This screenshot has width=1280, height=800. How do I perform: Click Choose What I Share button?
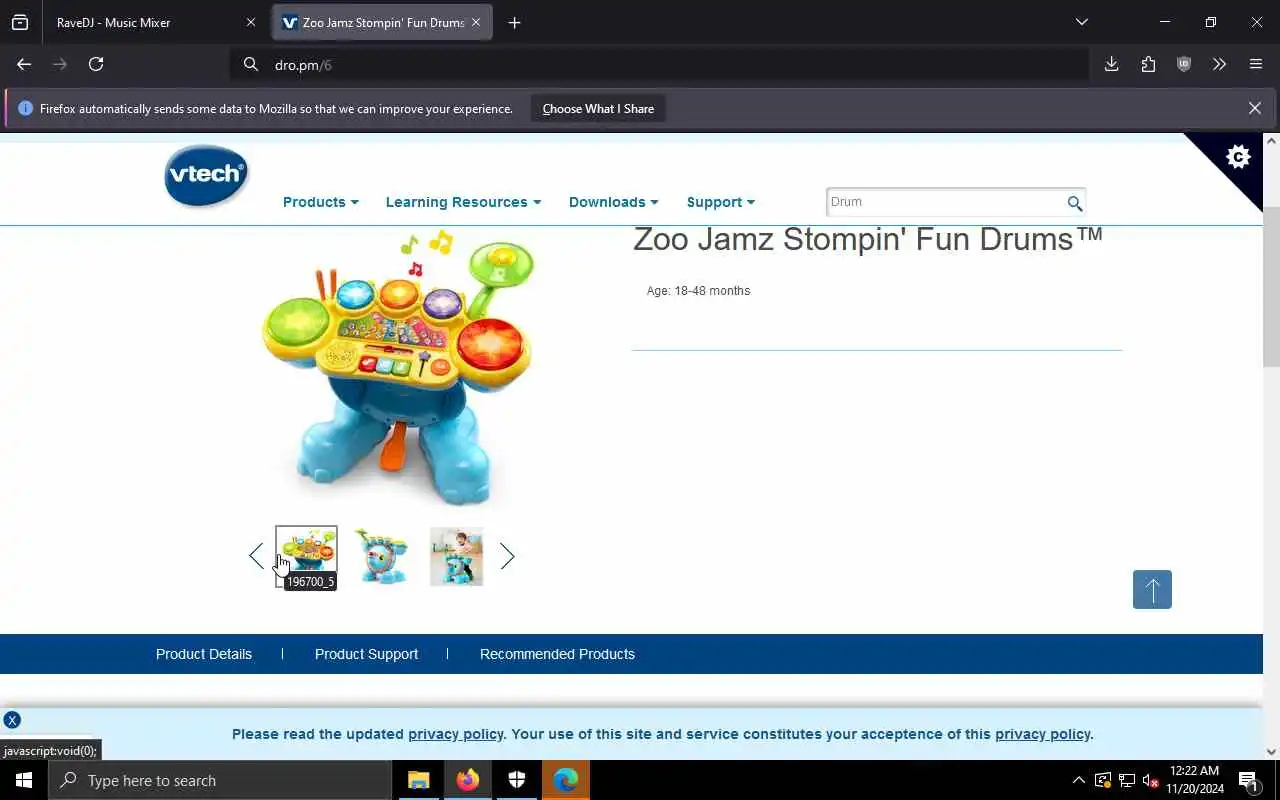(x=598, y=109)
